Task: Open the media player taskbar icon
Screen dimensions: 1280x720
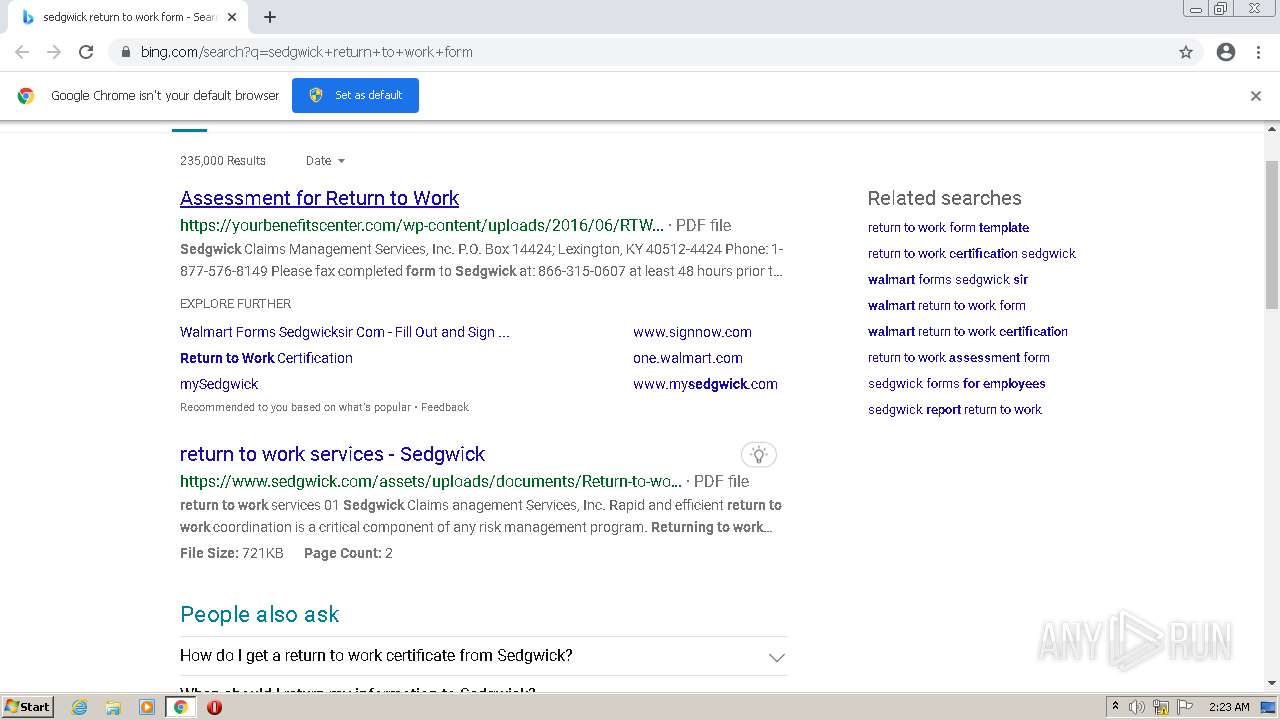Action: [147, 707]
